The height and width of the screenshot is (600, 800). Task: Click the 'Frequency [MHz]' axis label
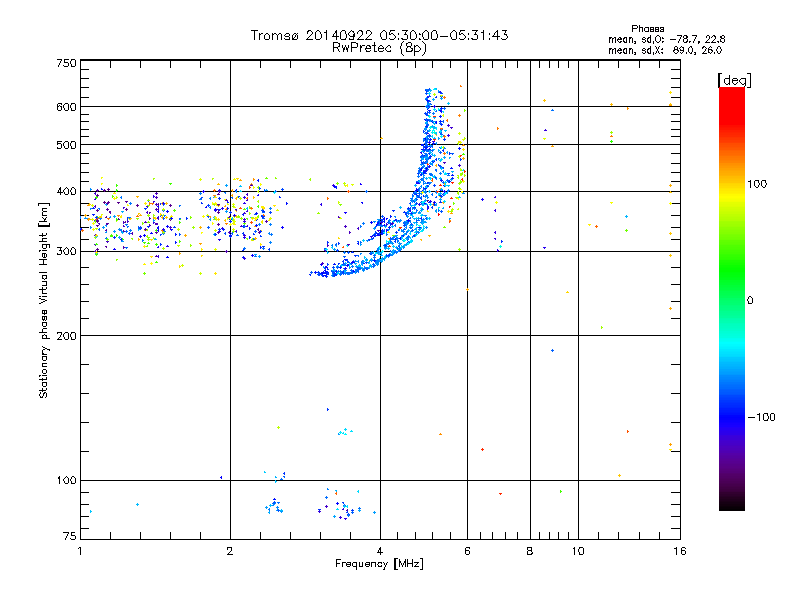(x=379, y=564)
